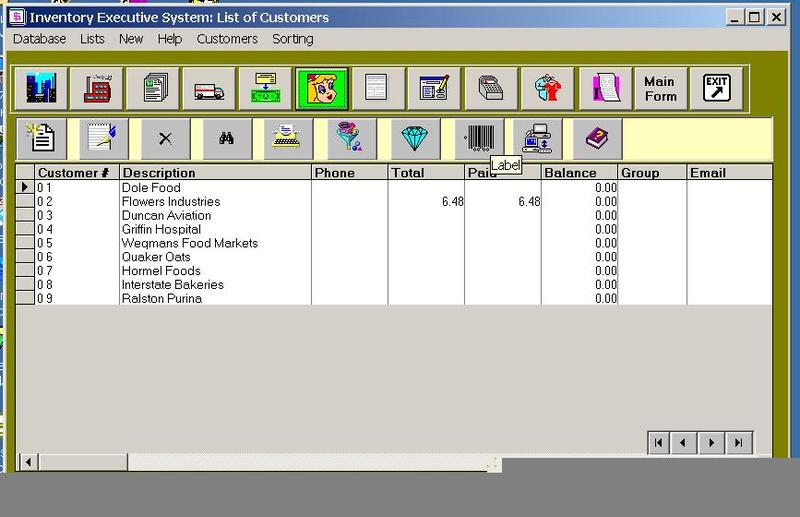Open the red shirt icon
The height and width of the screenshot is (517, 800).
(x=547, y=89)
